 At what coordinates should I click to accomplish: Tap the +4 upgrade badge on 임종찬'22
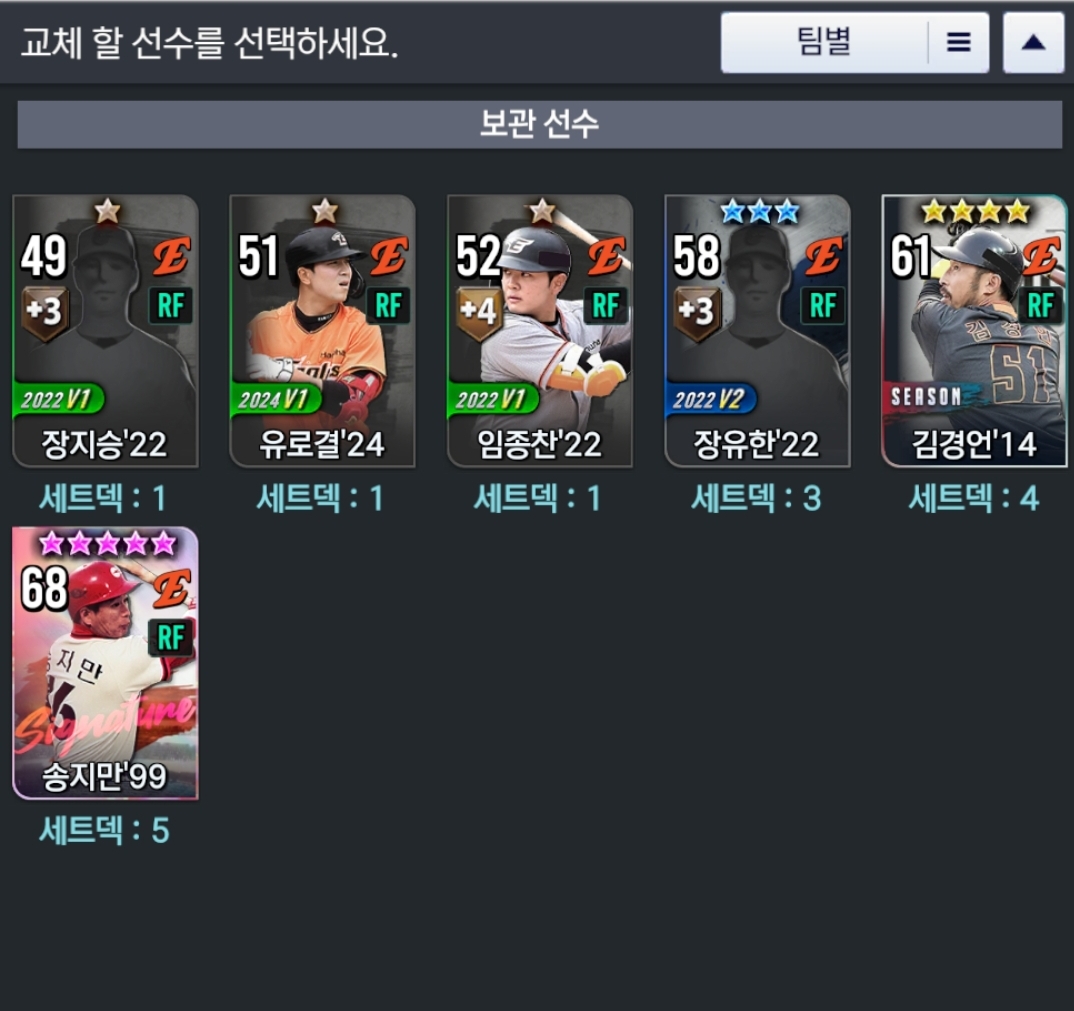click(479, 312)
